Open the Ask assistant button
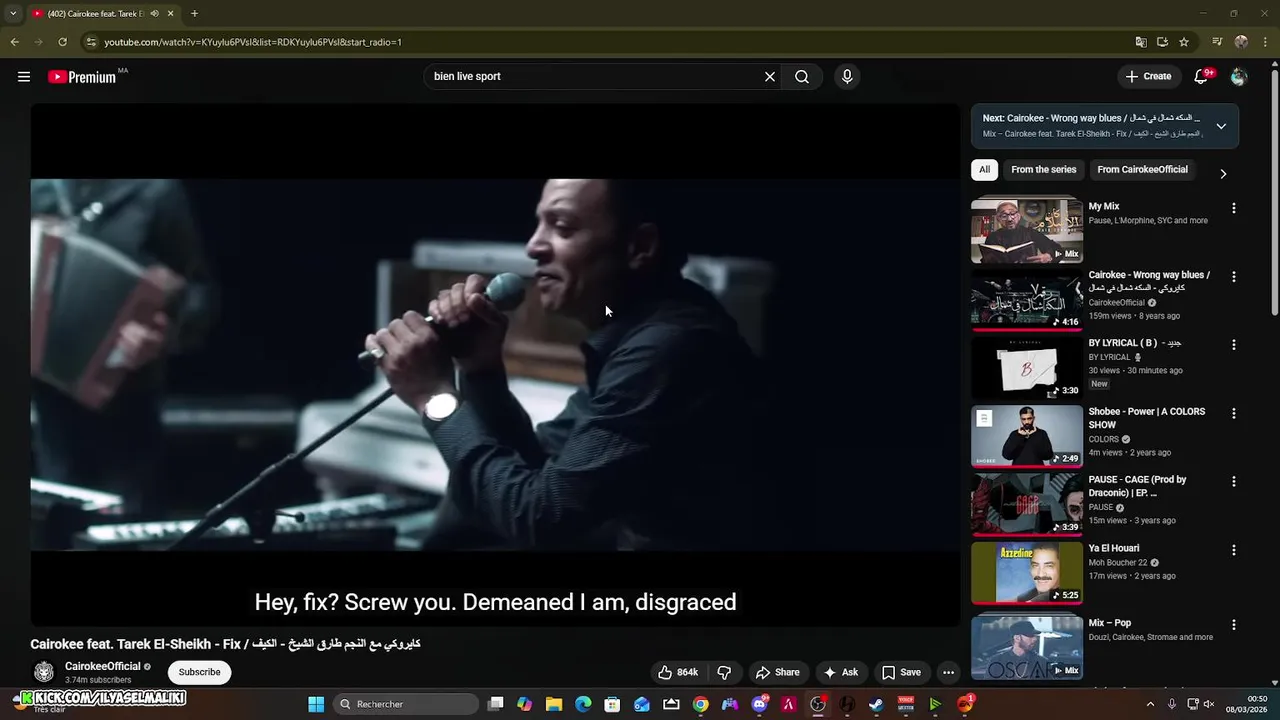1280x720 pixels. tap(840, 672)
